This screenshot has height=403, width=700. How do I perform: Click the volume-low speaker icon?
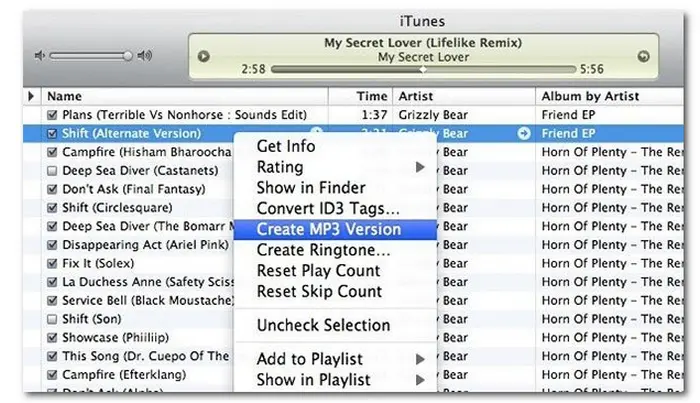click(x=40, y=56)
